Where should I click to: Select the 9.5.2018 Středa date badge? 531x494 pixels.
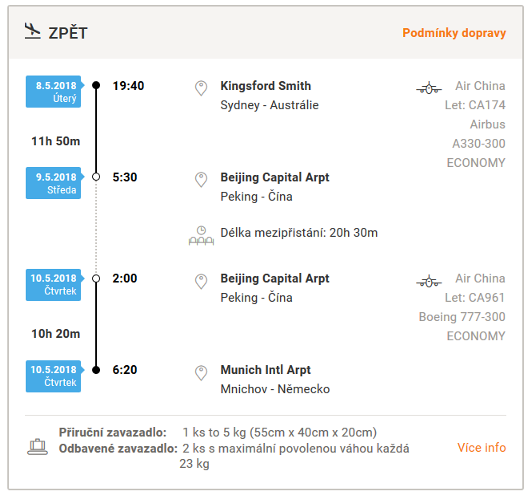click(x=55, y=183)
